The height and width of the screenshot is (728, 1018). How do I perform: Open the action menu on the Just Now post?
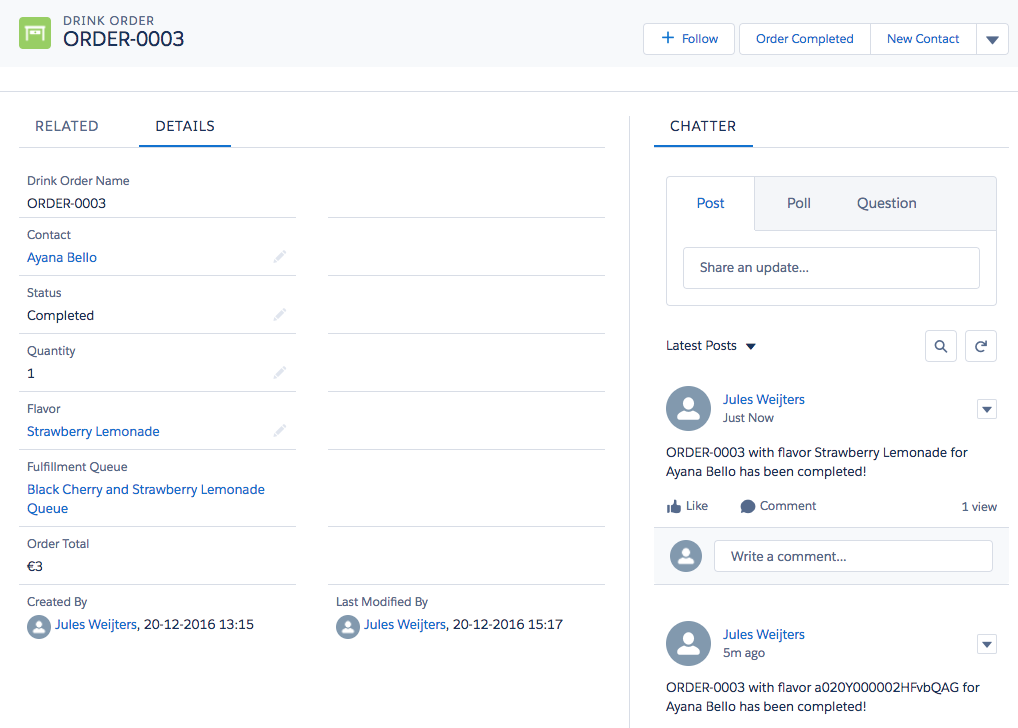[986, 409]
